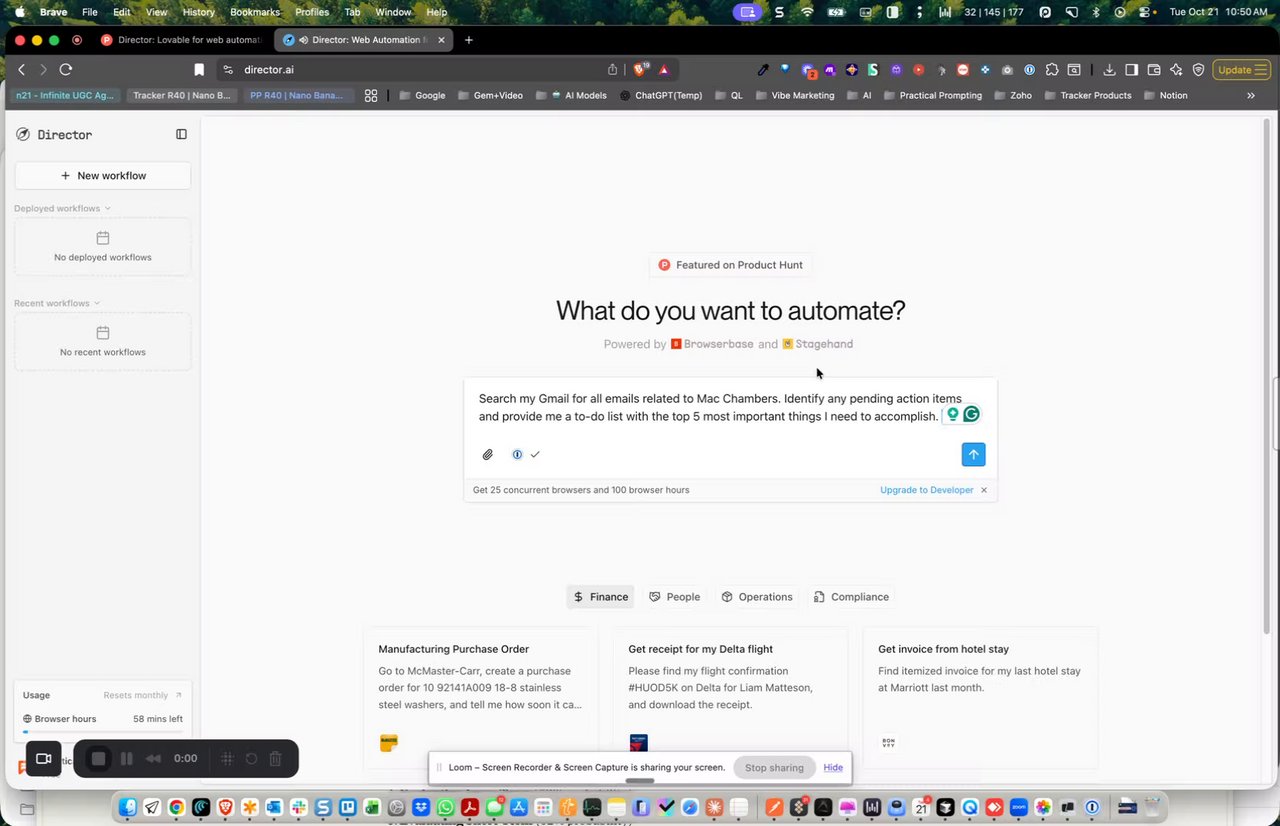Open the Stagehand link
The height and width of the screenshot is (826, 1280).
click(817, 344)
